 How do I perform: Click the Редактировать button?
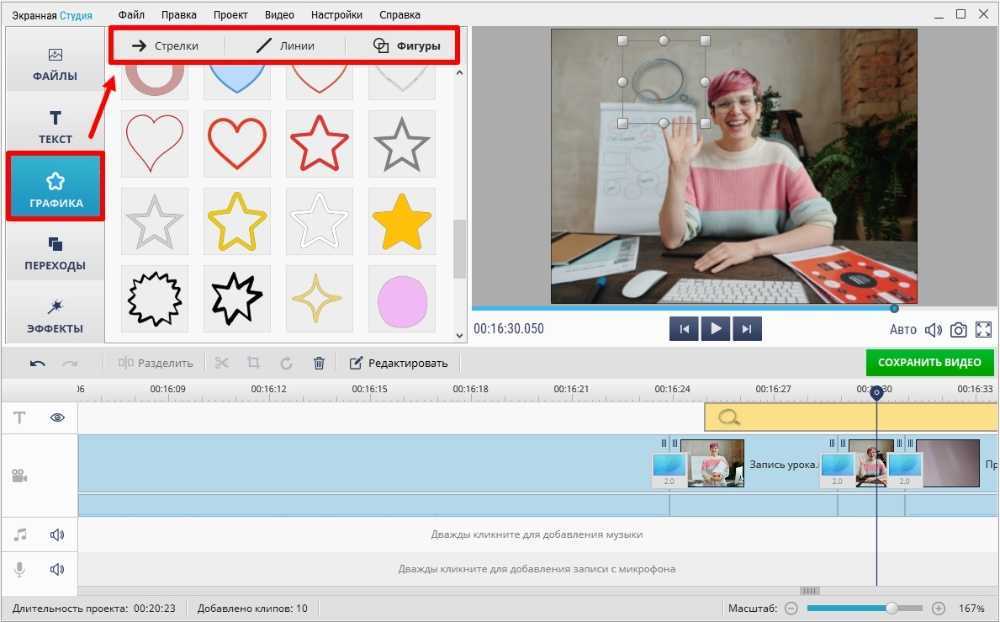pyautogui.click(x=398, y=363)
